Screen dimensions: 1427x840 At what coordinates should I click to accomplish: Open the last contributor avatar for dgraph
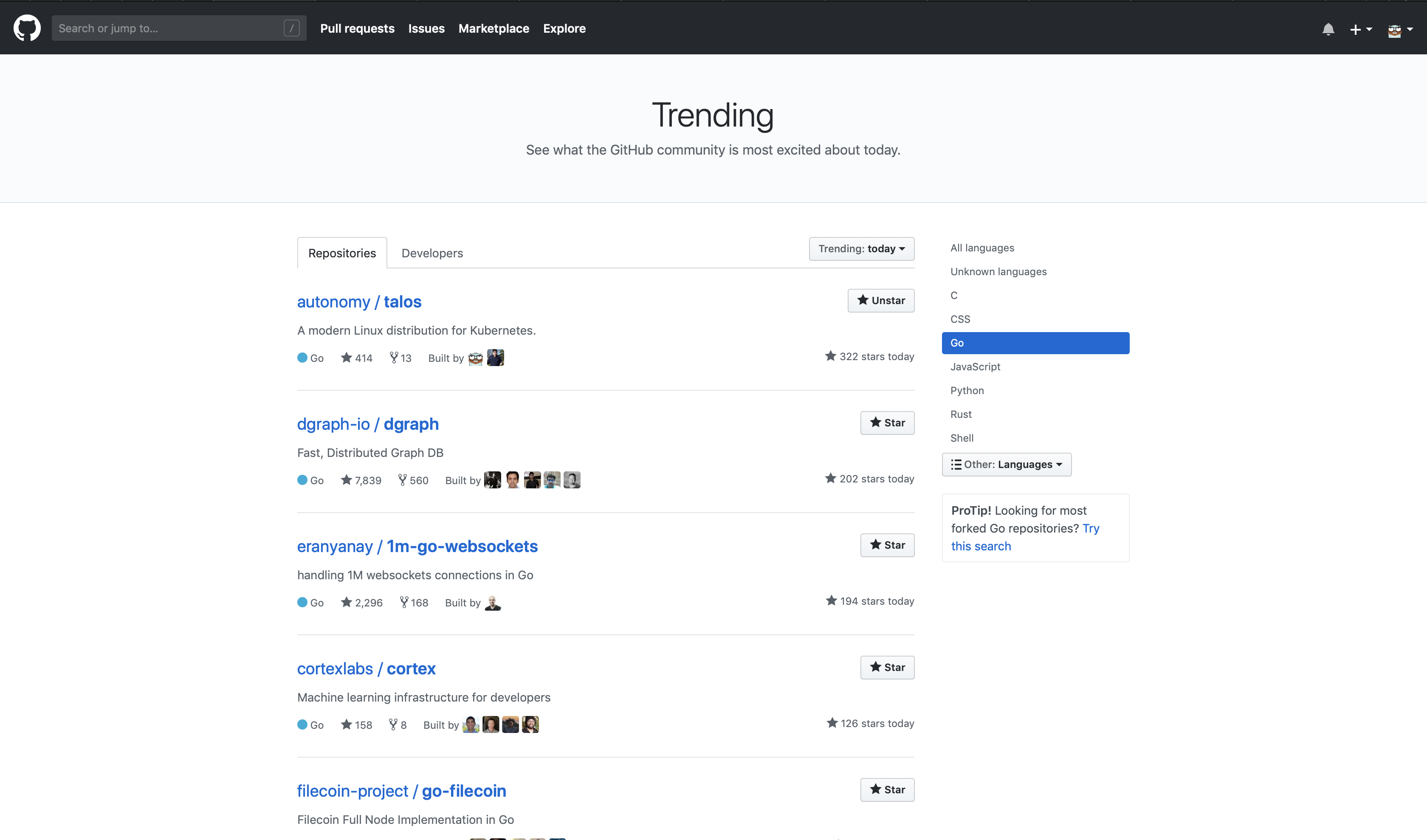572,480
